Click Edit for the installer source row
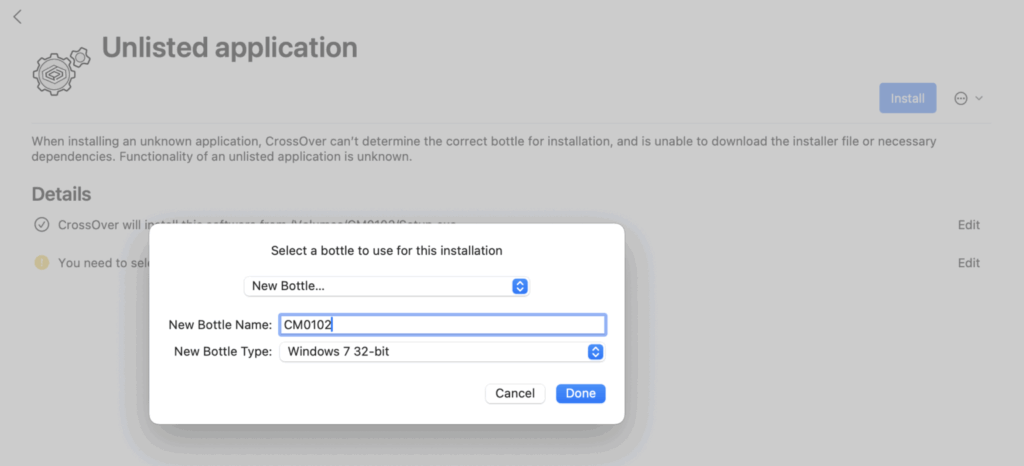This screenshot has width=1024, height=466. click(968, 225)
